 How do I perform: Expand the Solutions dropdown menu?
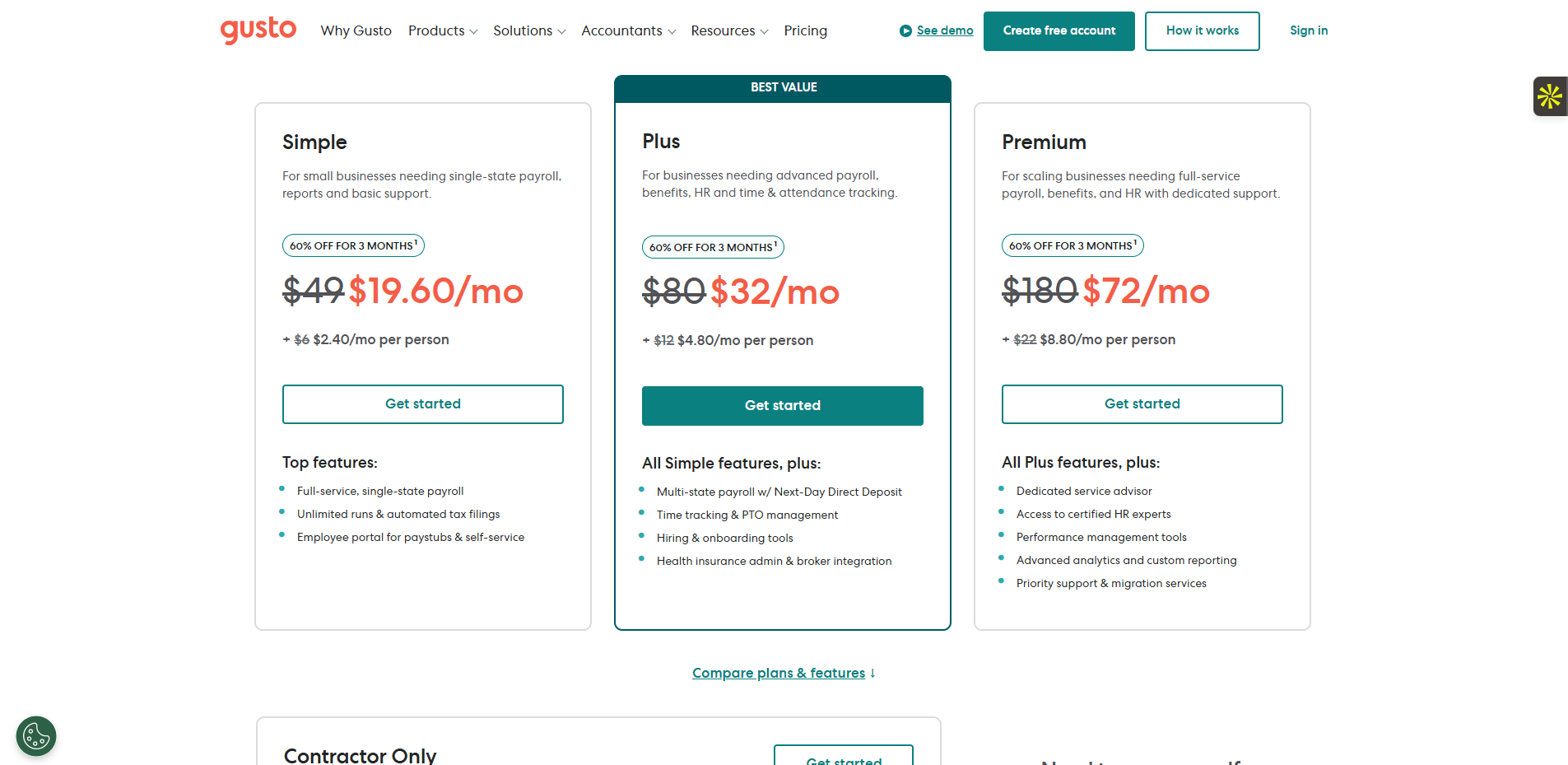coord(529,30)
